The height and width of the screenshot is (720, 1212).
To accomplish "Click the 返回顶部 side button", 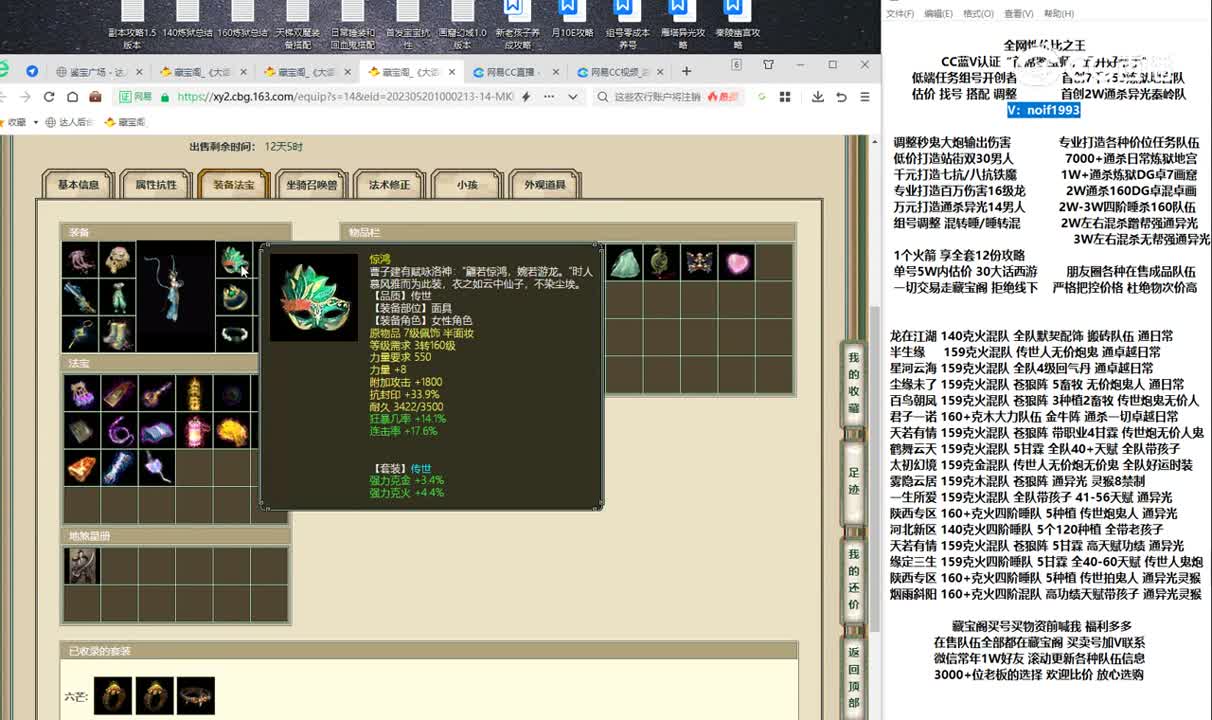I will (x=853, y=677).
